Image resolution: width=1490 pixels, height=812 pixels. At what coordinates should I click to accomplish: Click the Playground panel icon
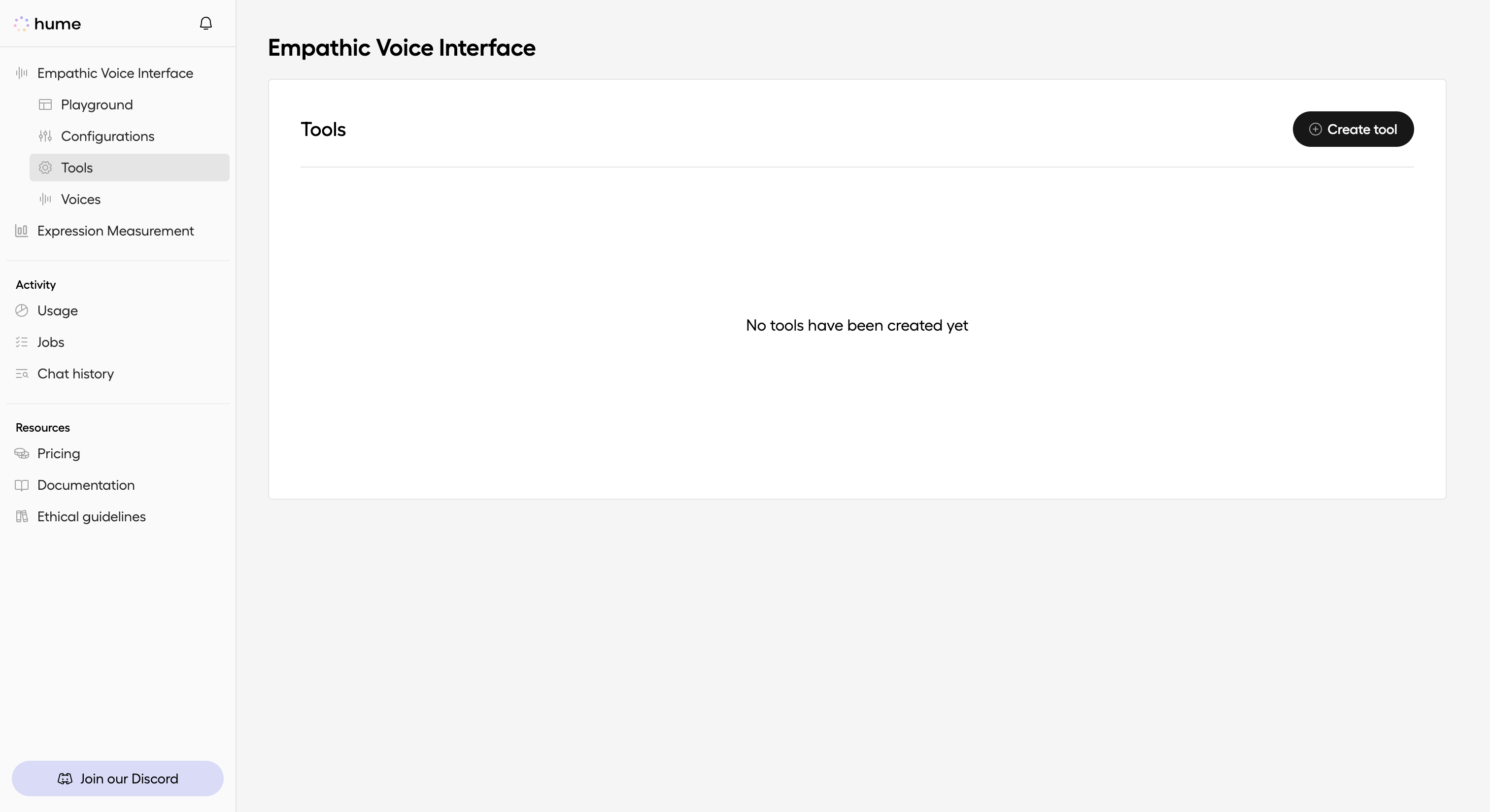click(x=45, y=104)
